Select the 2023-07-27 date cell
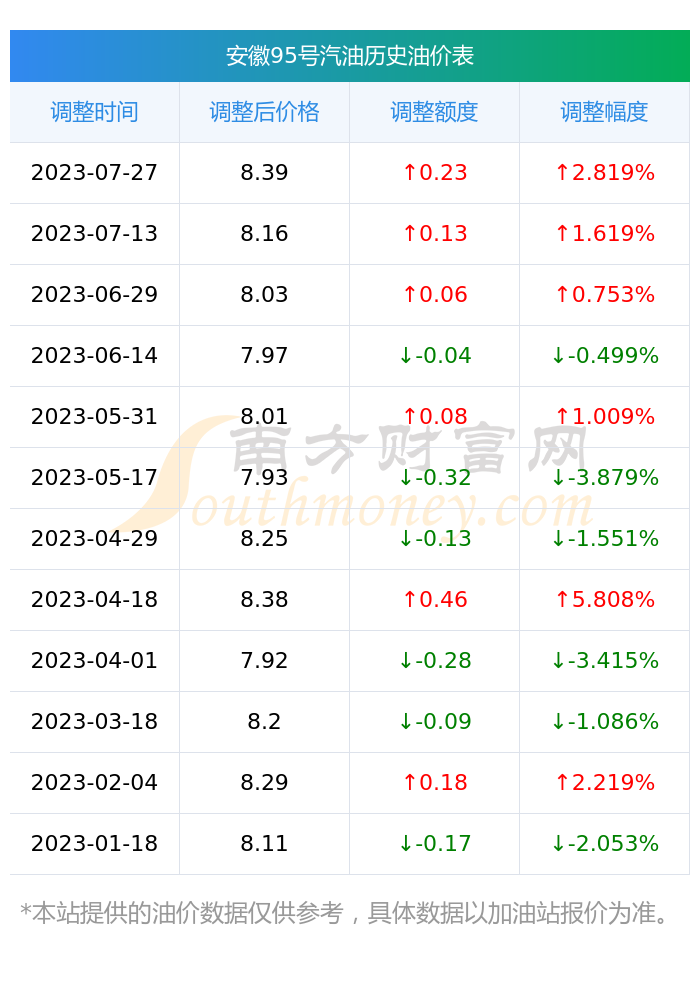Screen dimensions: 700x1000 94,173
